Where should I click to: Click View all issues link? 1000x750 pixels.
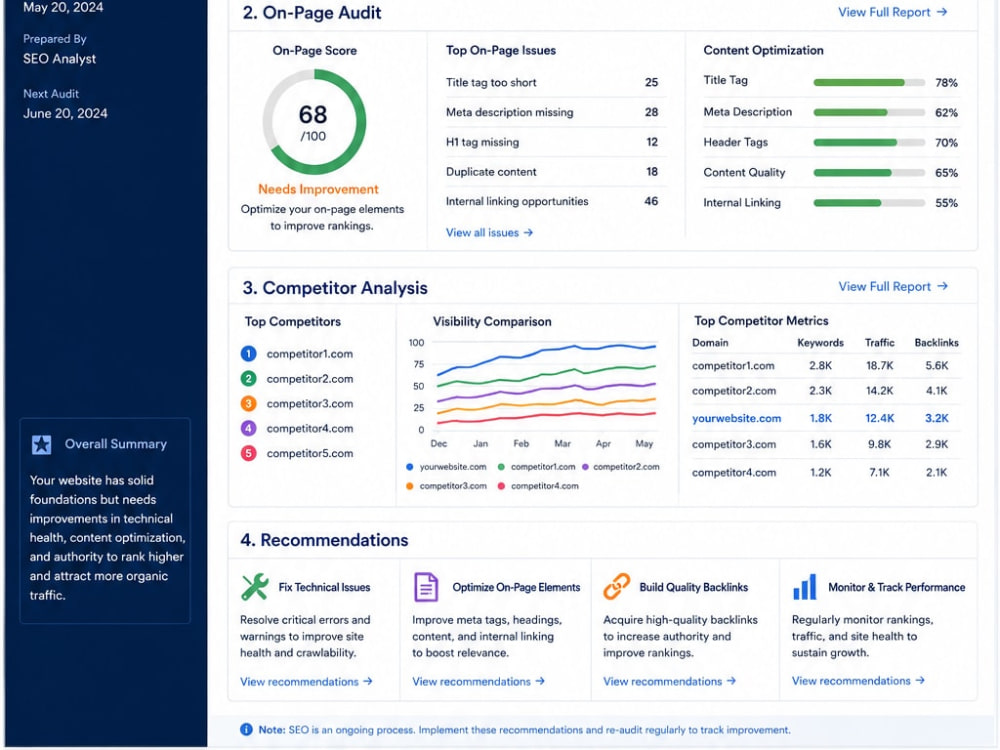[489, 233]
